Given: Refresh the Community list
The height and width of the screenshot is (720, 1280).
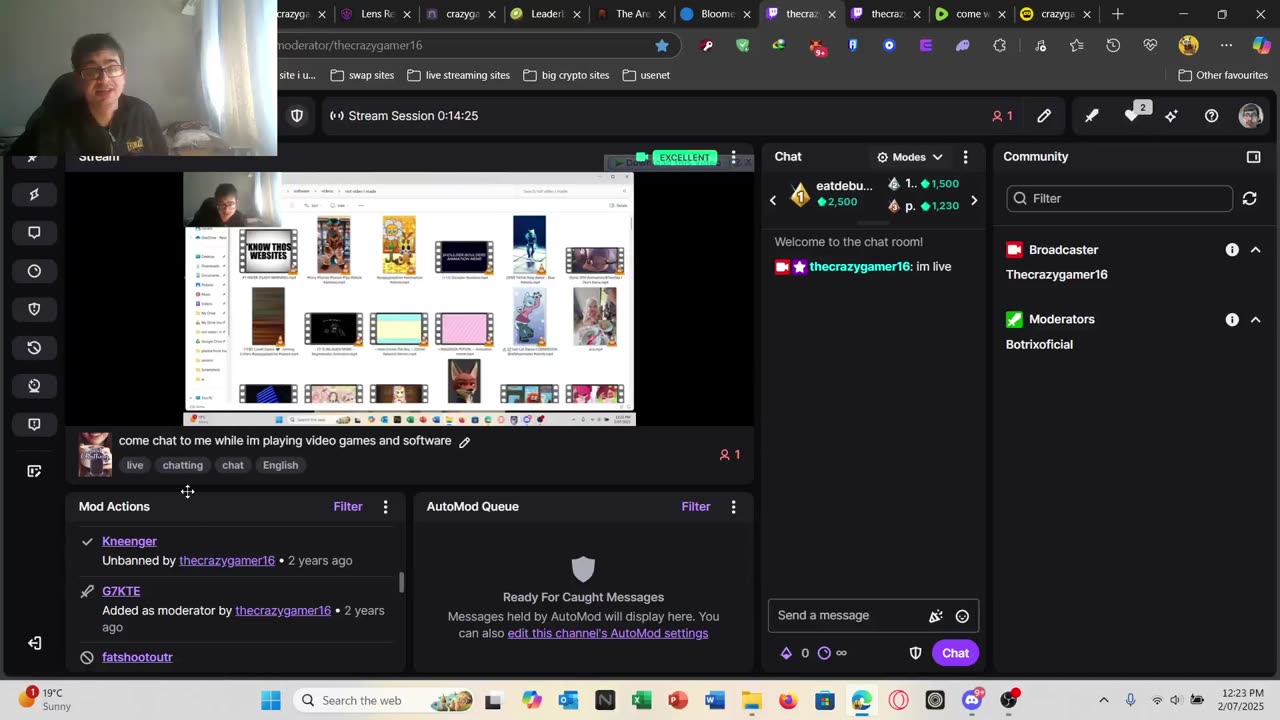Looking at the screenshot, I should coord(1249,198).
